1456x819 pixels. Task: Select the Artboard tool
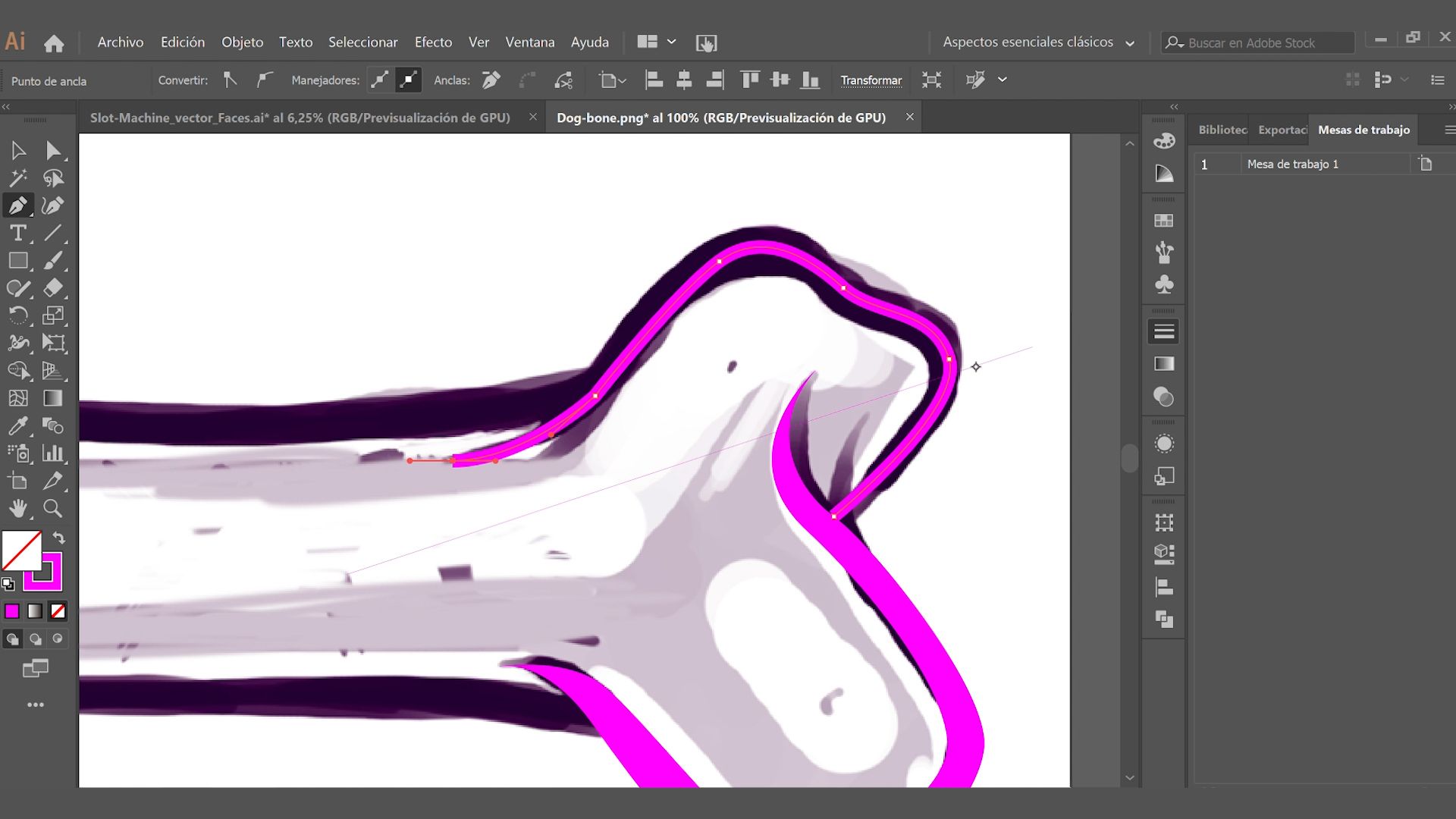click(18, 481)
